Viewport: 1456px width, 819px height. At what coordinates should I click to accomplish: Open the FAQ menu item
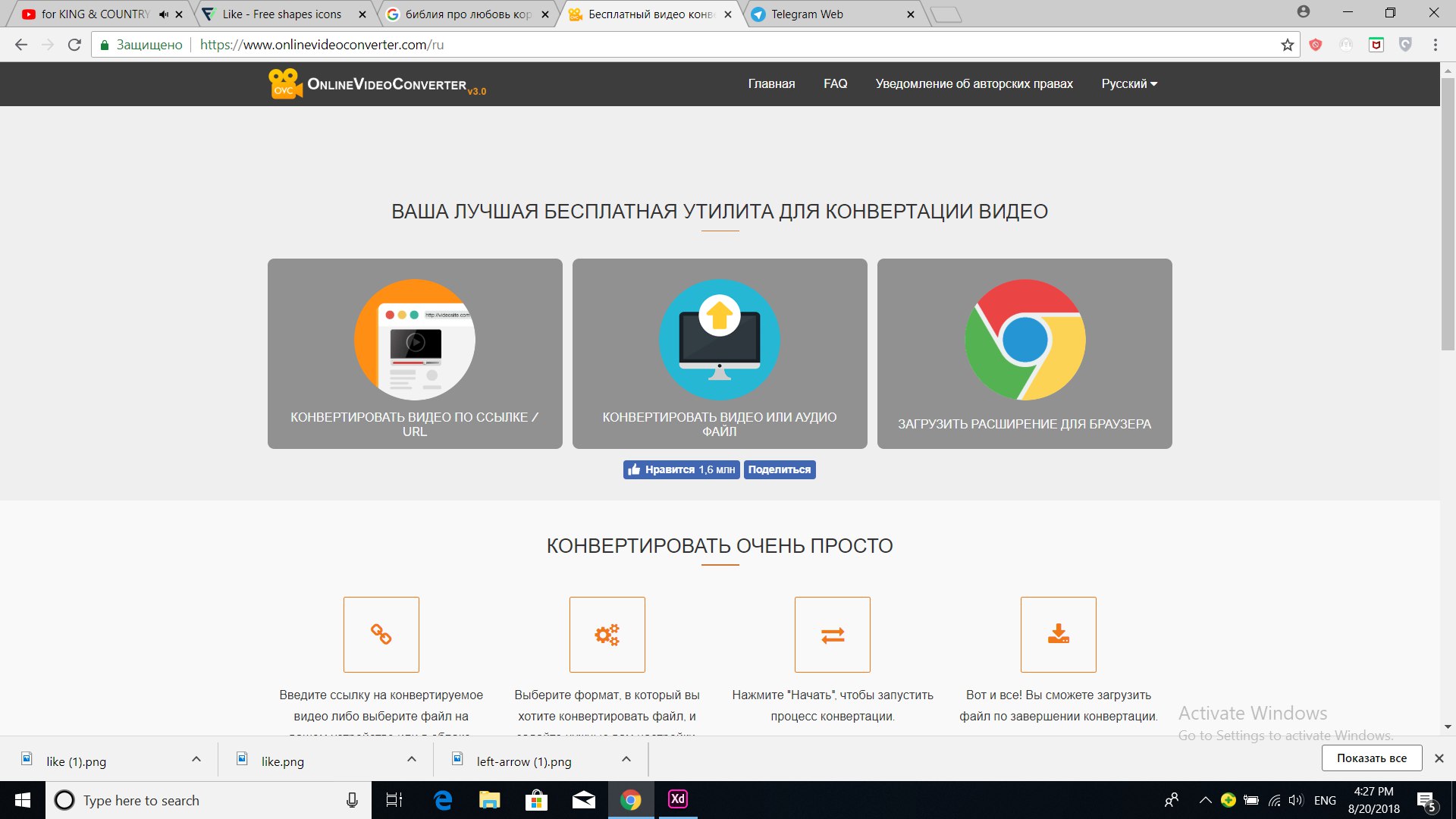click(835, 84)
